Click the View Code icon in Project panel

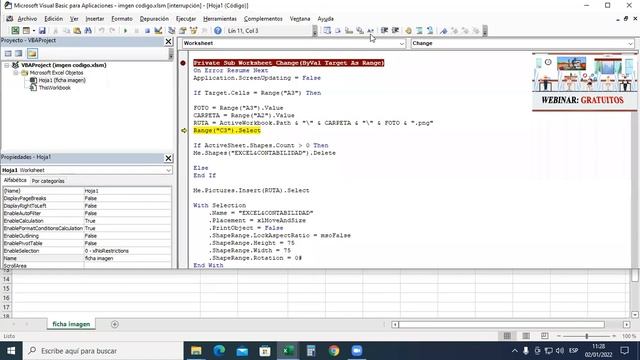(x=8, y=53)
